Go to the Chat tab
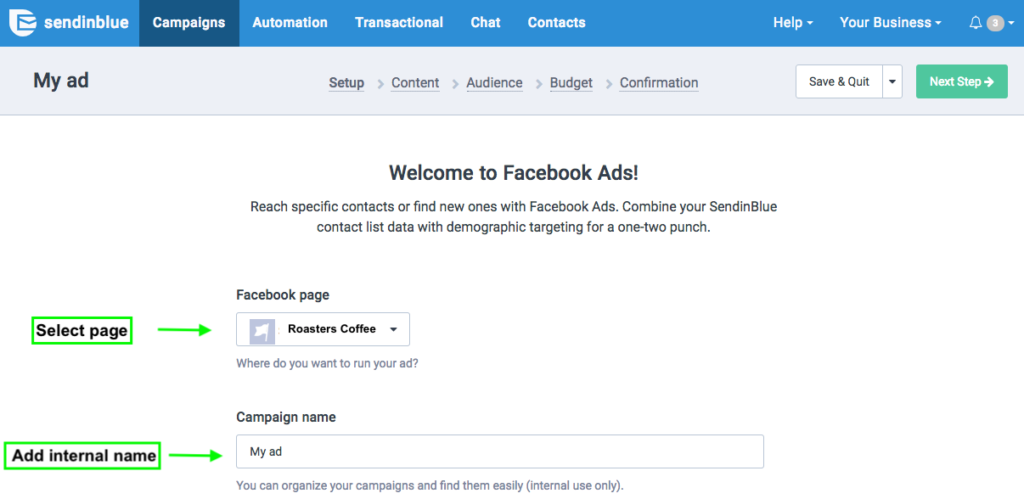Viewport: 1024px width, 499px height. (485, 23)
